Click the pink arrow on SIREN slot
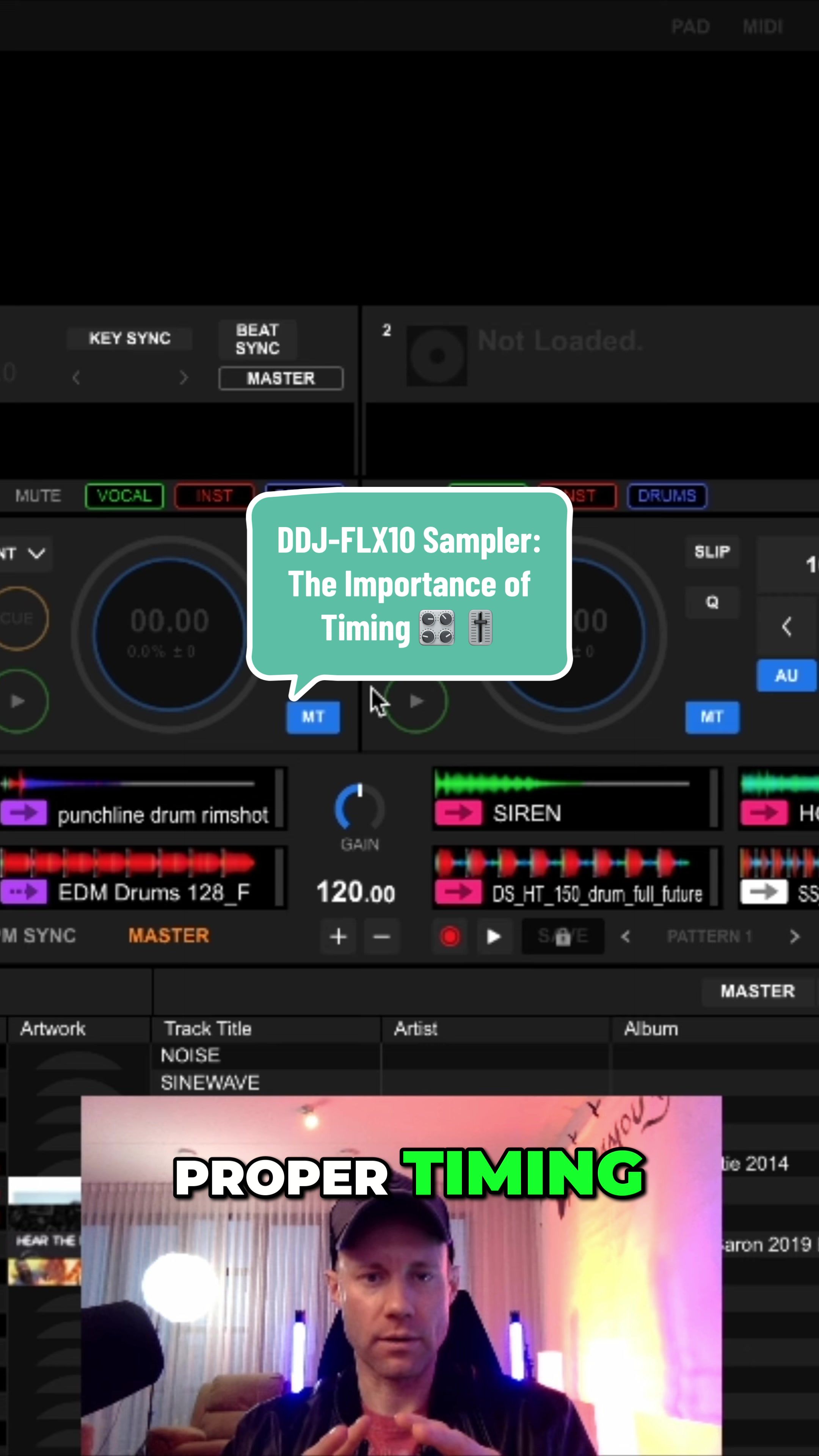Image resolution: width=819 pixels, height=1456 pixels. tap(458, 813)
